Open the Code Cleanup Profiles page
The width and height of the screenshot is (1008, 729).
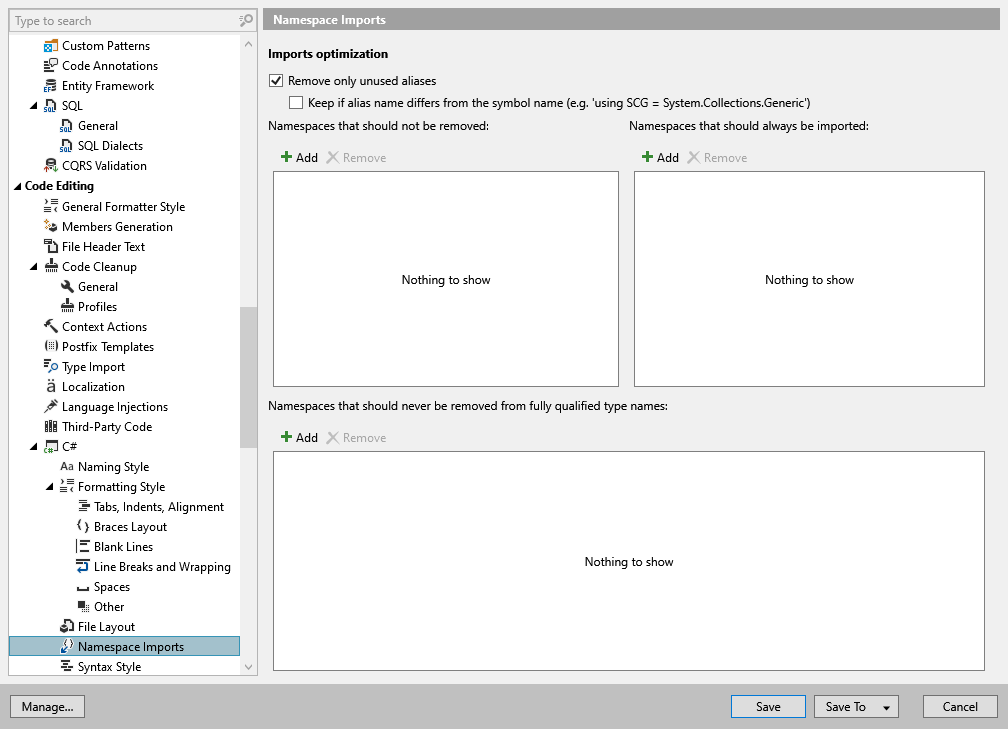click(x=100, y=306)
